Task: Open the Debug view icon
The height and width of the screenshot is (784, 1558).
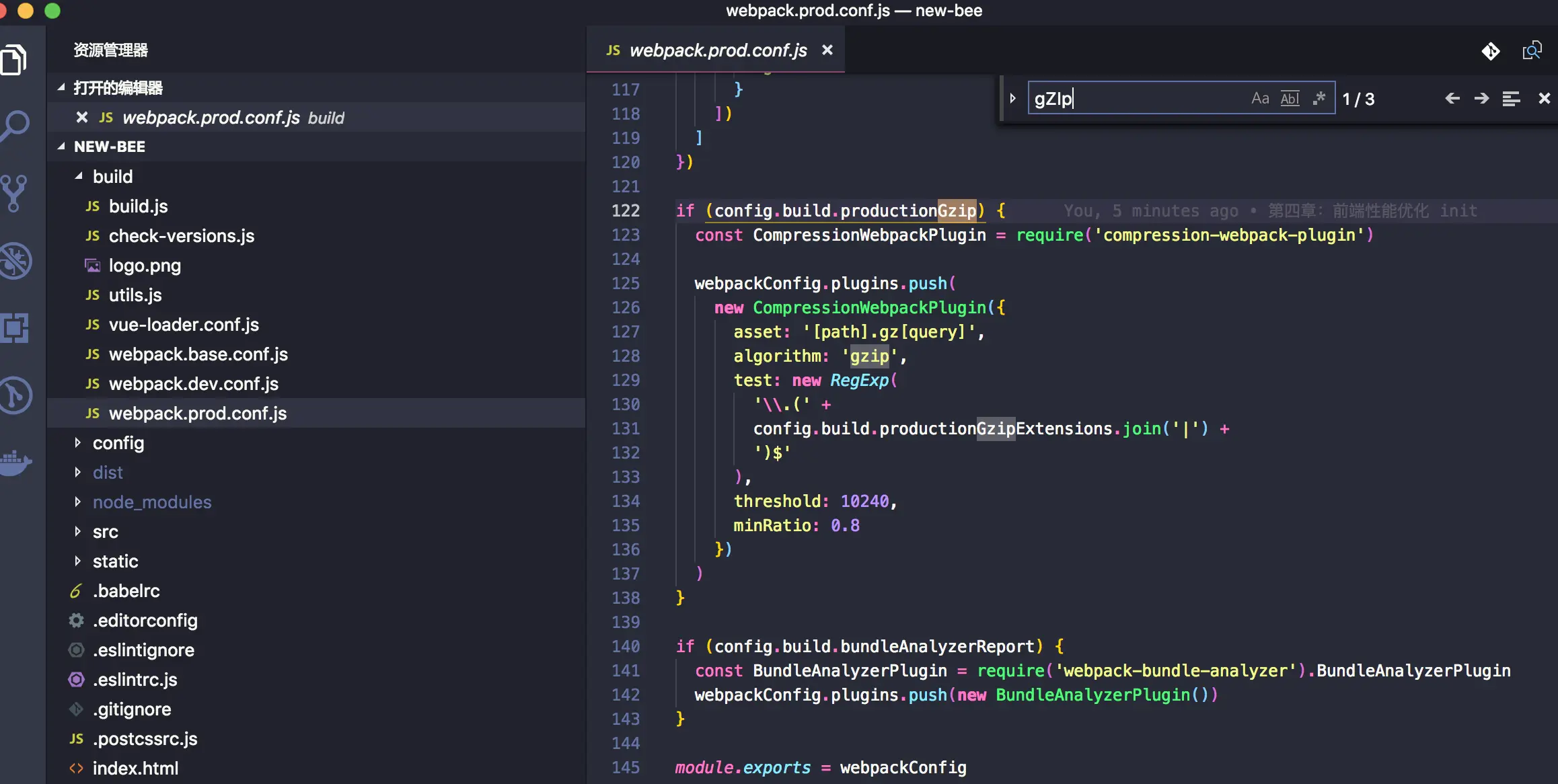Action: (x=15, y=260)
